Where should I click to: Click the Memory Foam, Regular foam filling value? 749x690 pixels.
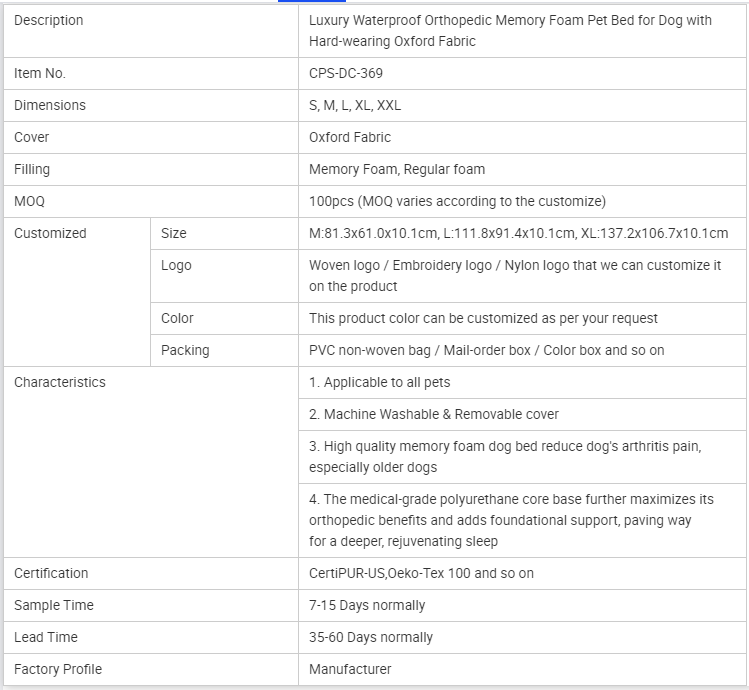tap(397, 169)
